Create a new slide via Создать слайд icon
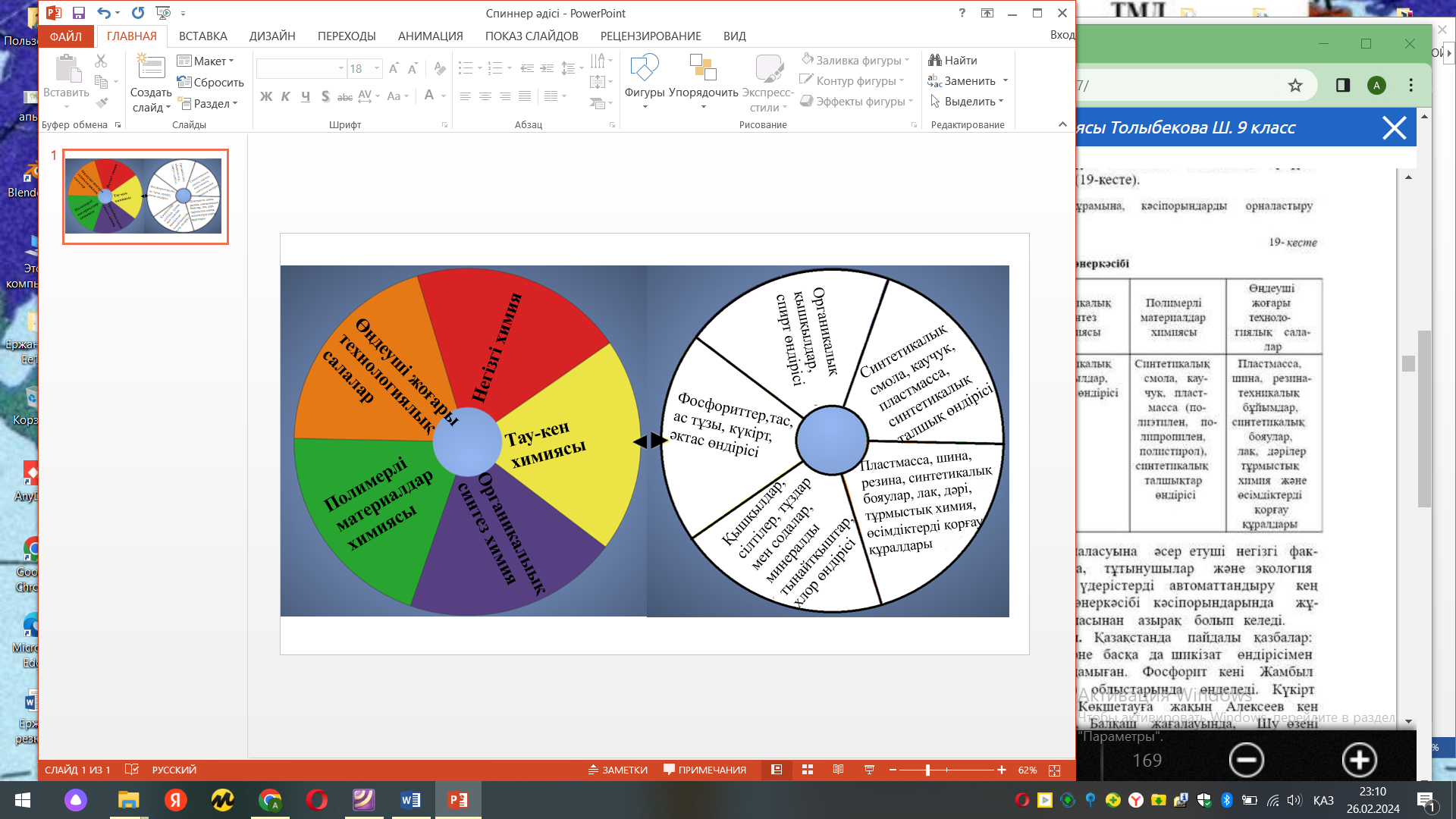 pos(151,67)
